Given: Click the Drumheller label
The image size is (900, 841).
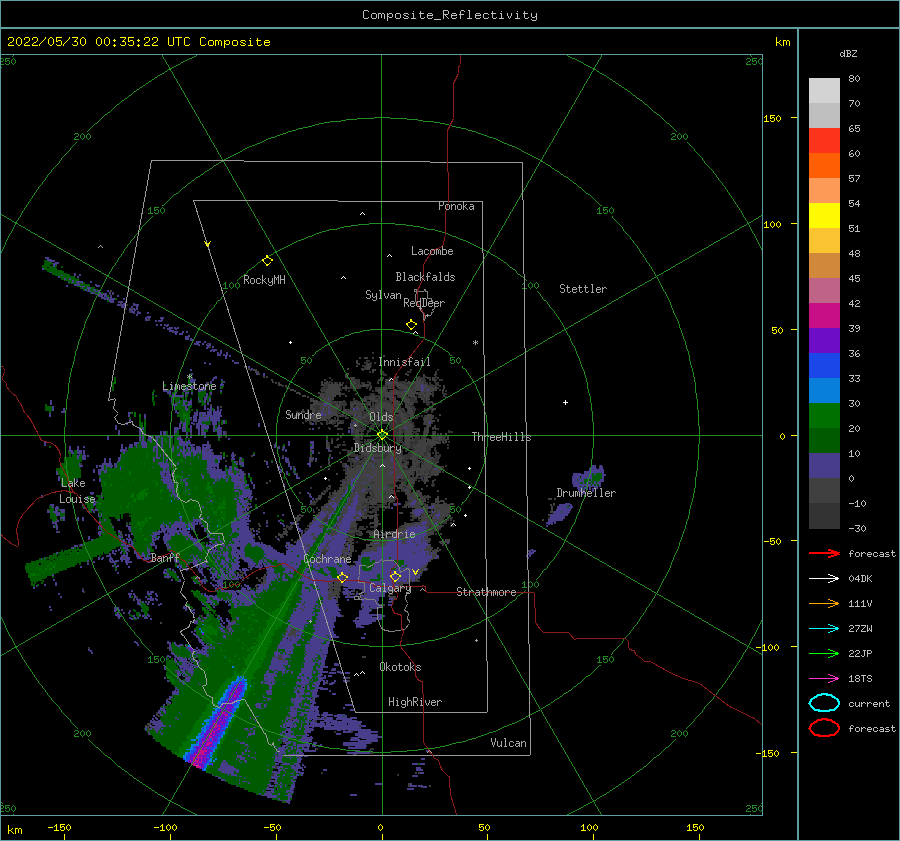Looking at the screenshot, I should coord(586,493).
